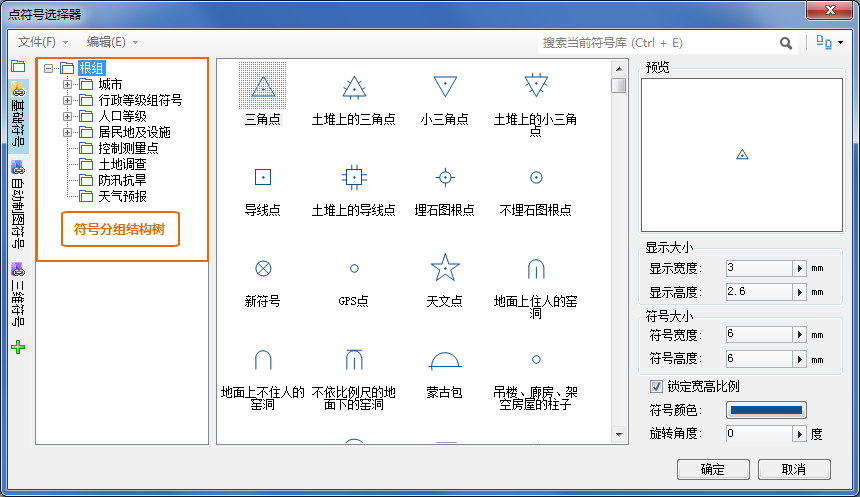Collapse the 根组 root node
The image size is (860, 497).
point(49,69)
